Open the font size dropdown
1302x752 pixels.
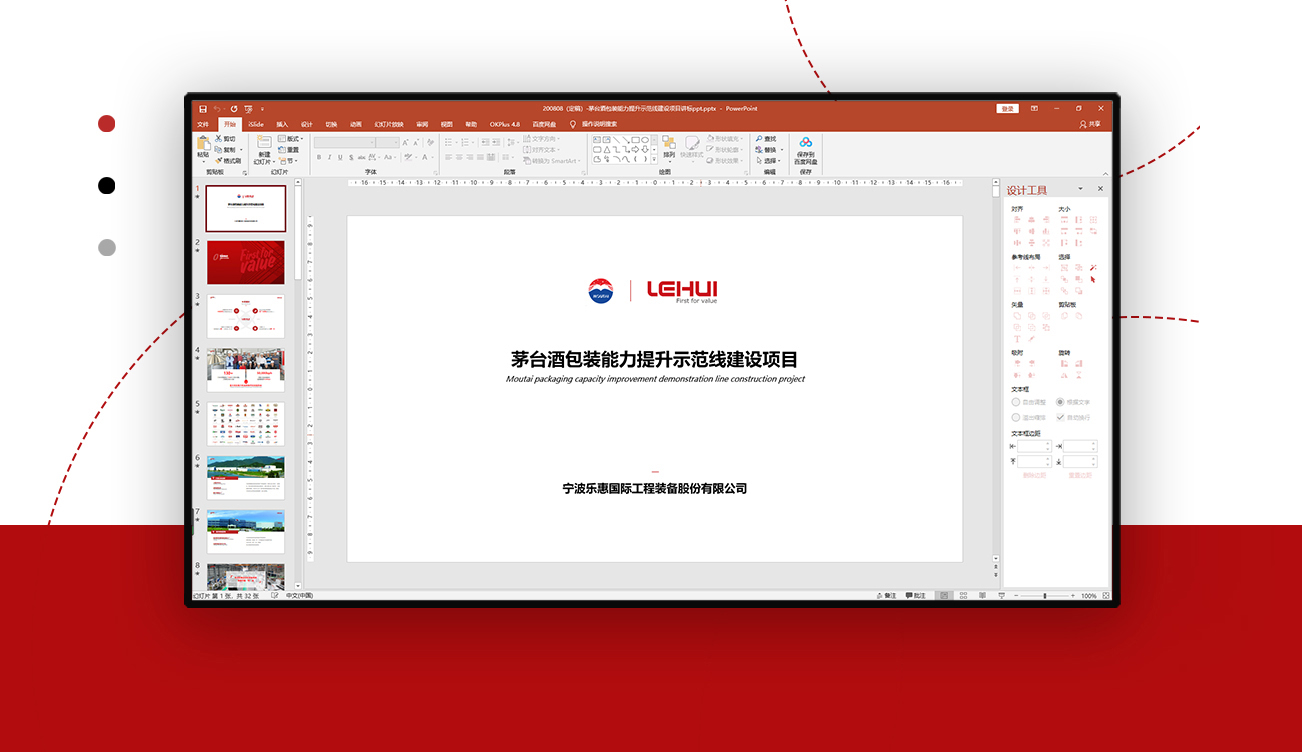click(397, 142)
